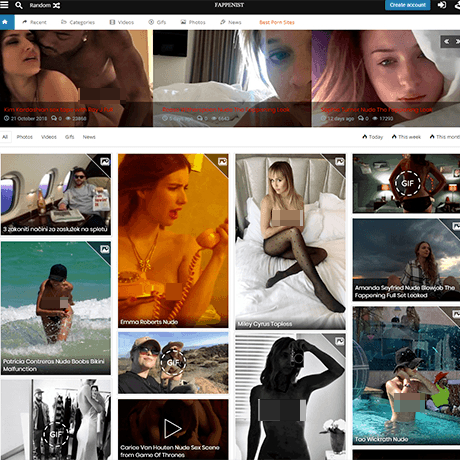Show the previous carousel slide arrow
This screenshot has width=460, height=460.
[x=447, y=41]
